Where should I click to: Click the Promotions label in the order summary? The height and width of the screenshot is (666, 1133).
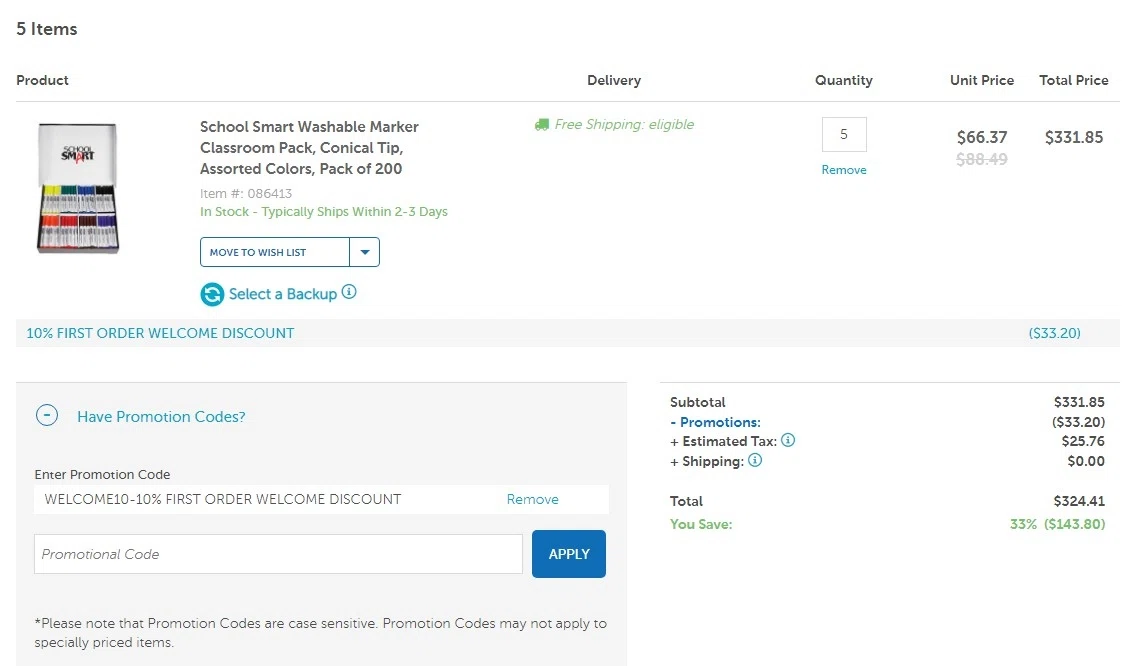coord(720,422)
